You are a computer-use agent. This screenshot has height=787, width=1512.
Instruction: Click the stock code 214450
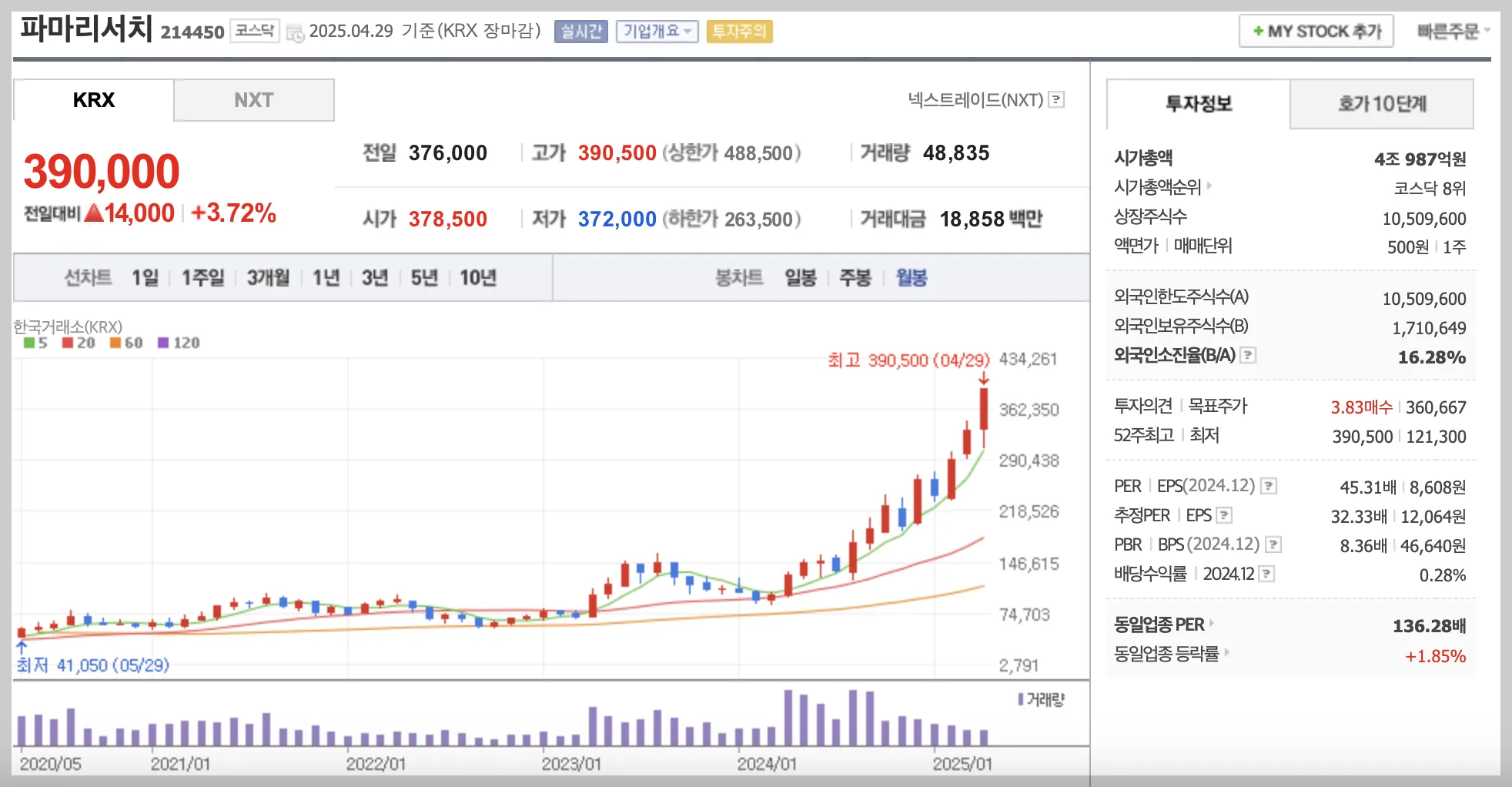(x=192, y=32)
